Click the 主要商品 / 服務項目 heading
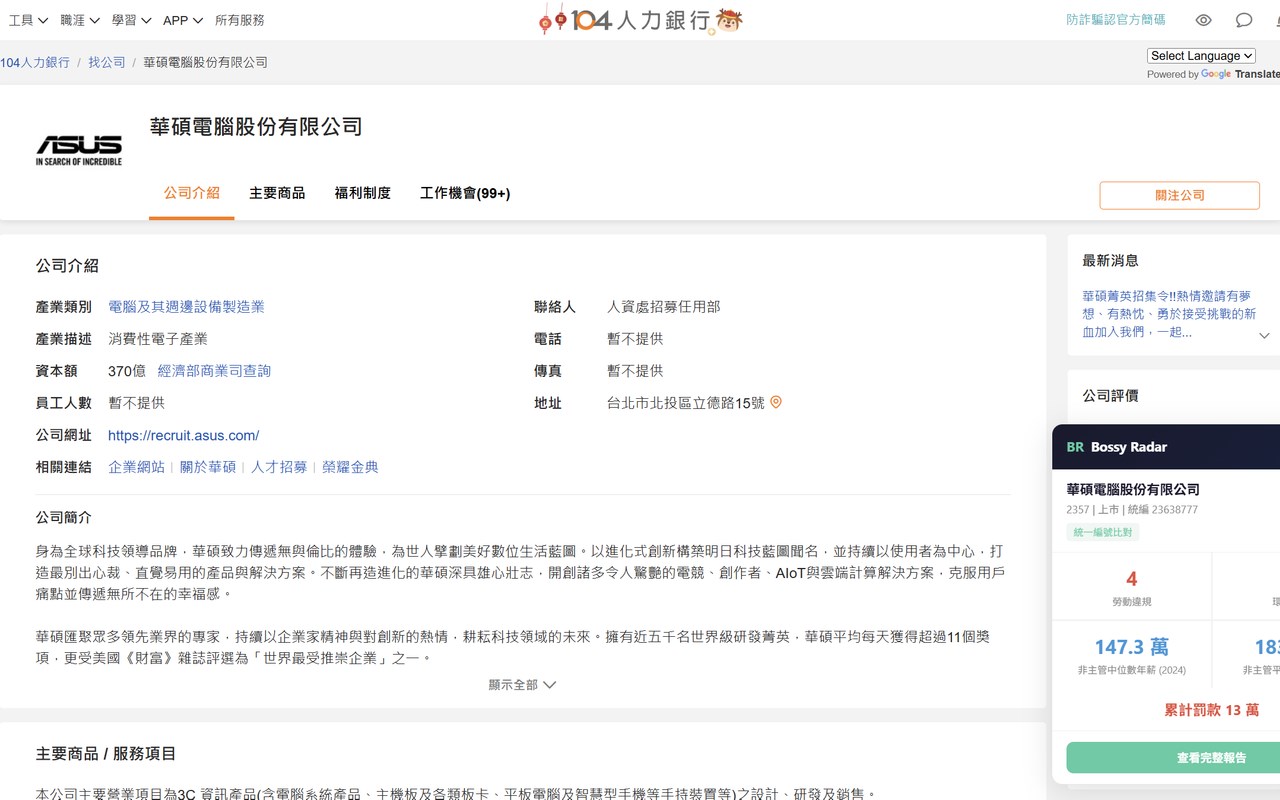The image size is (1280, 800). coord(106,754)
